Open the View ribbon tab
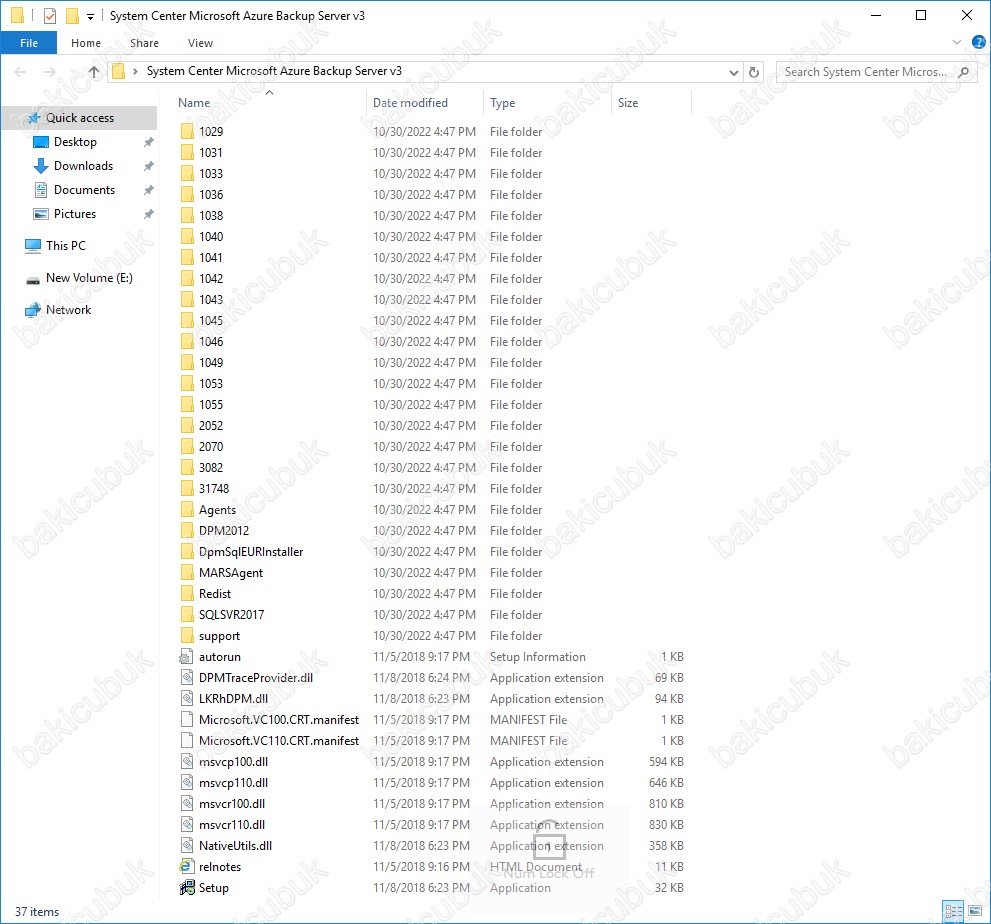Screen dimensions: 991x924 click(x=200, y=43)
